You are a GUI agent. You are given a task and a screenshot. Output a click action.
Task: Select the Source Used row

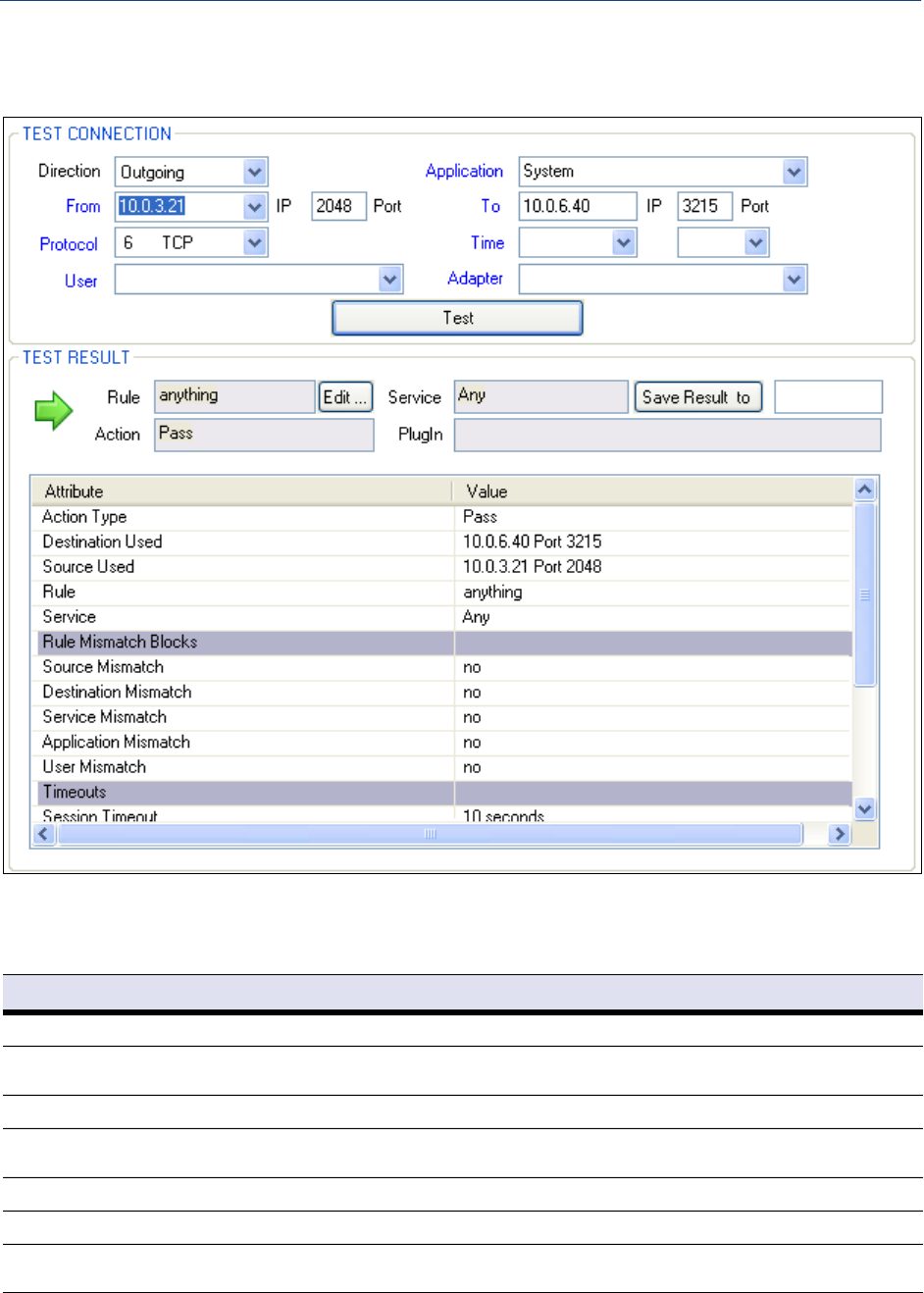click(x=442, y=567)
